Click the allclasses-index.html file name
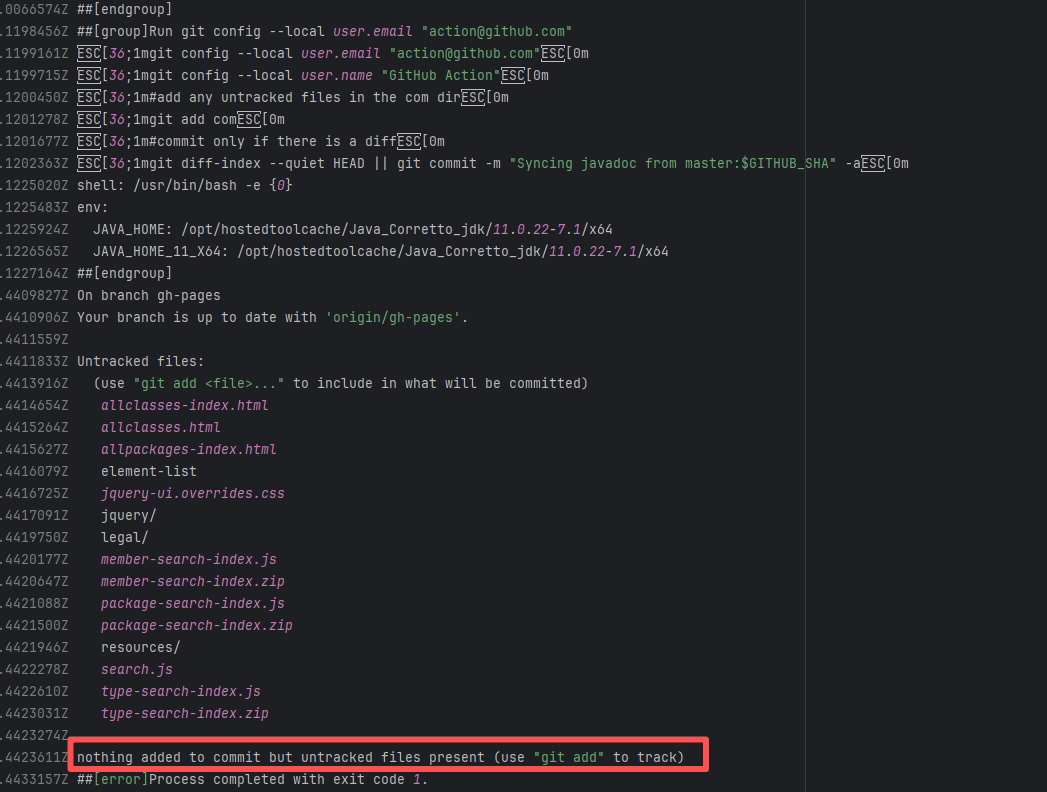 click(184, 406)
